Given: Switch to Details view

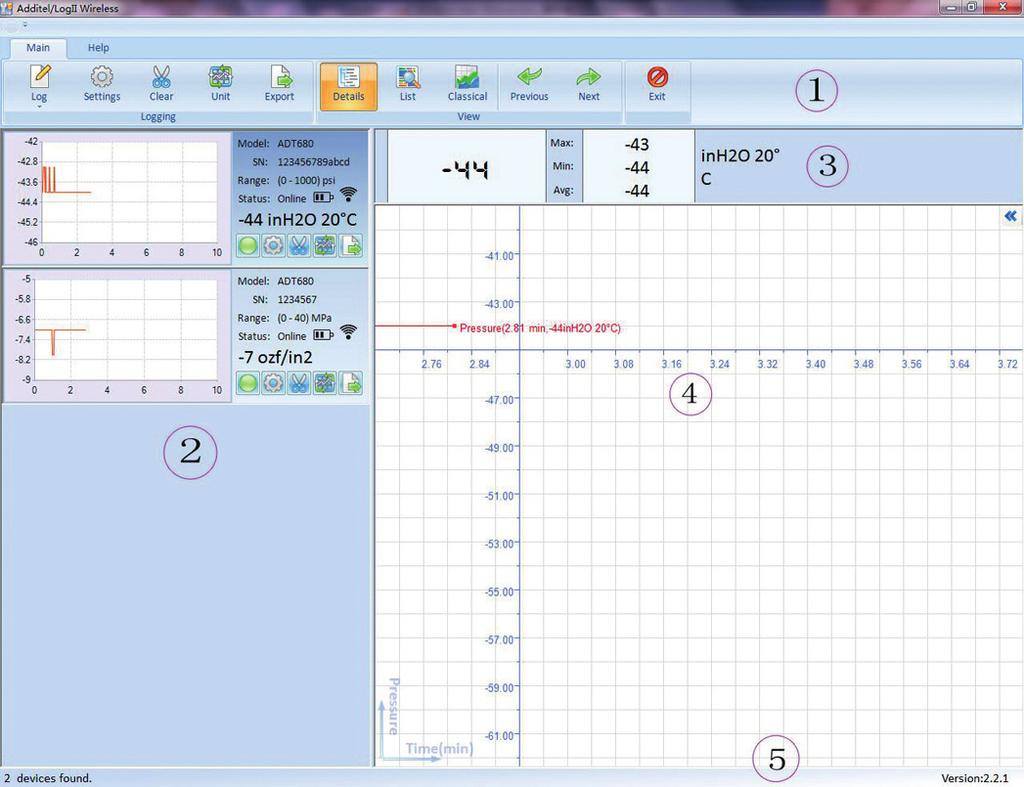Looking at the screenshot, I should [349, 86].
